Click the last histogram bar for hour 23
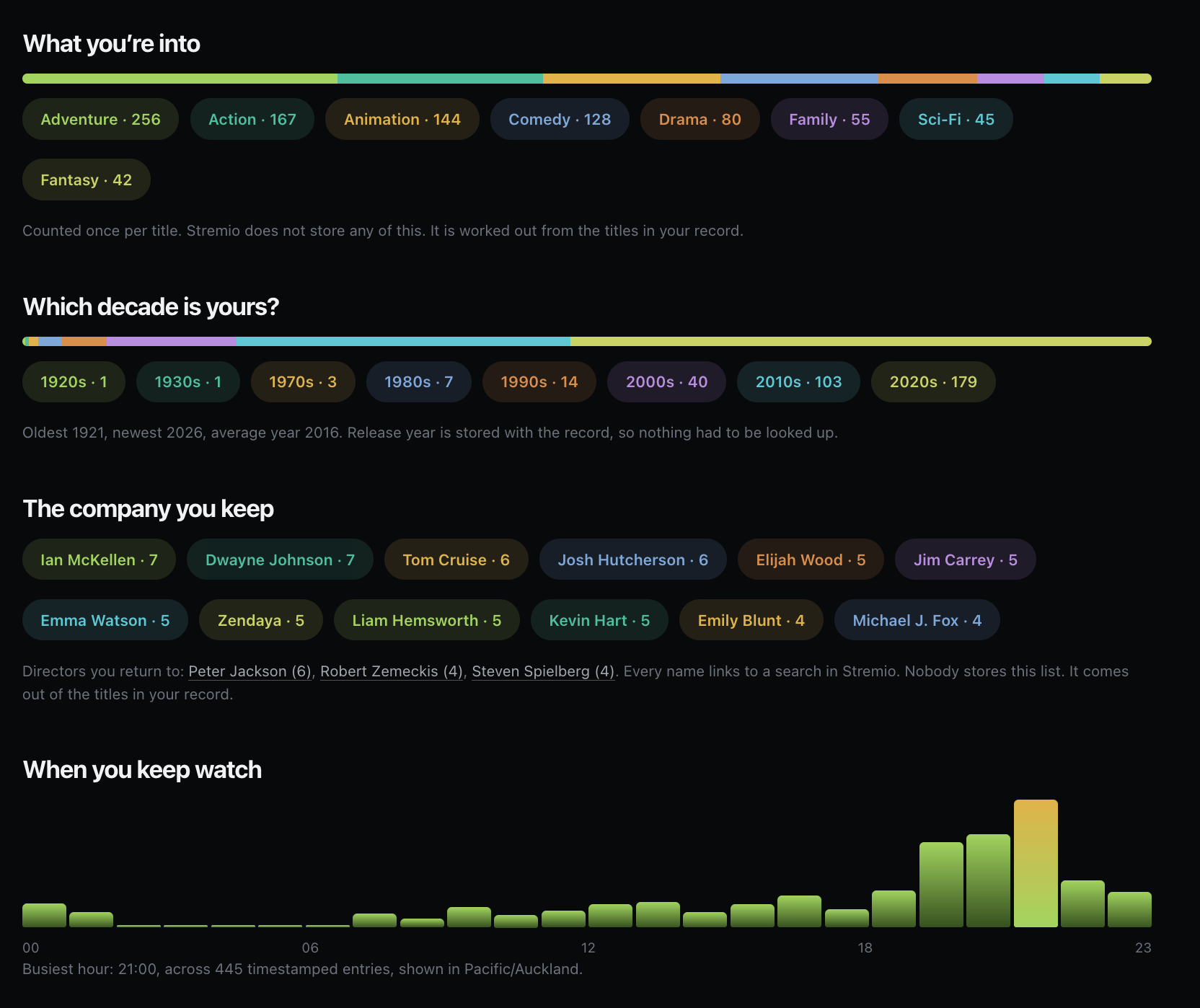1200x1008 pixels. pos(1129,909)
